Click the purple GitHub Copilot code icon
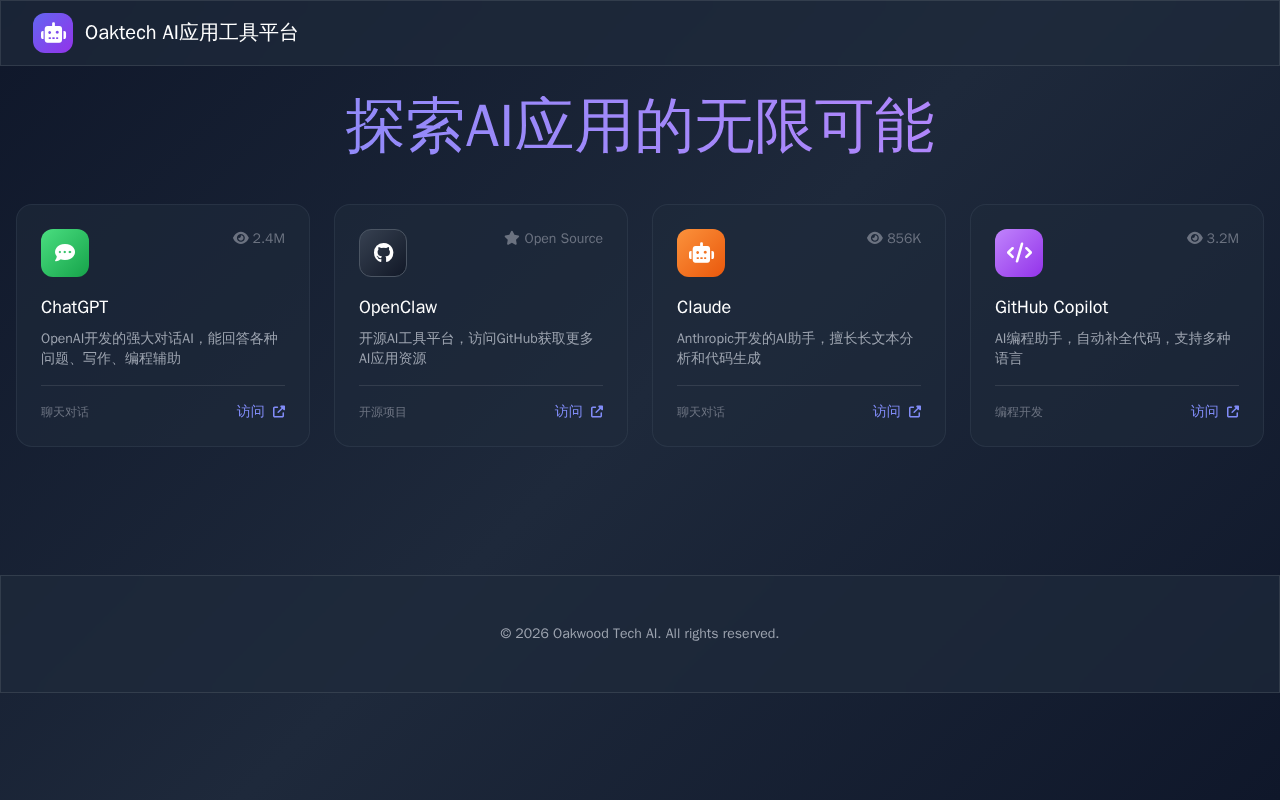This screenshot has height=800, width=1280. point(1019,253)
